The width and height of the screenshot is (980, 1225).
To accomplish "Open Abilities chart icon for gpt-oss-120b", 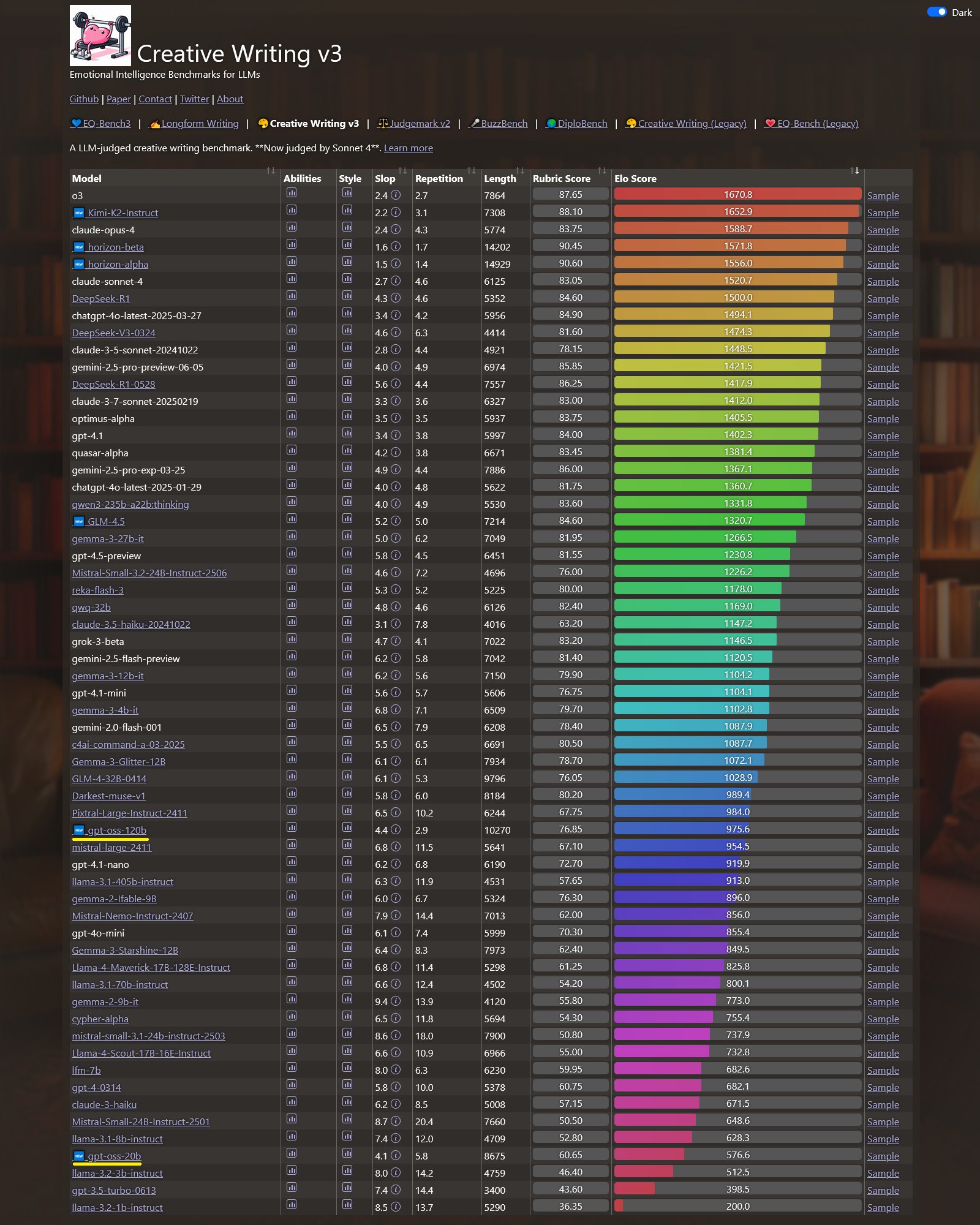I will (292, 827).
